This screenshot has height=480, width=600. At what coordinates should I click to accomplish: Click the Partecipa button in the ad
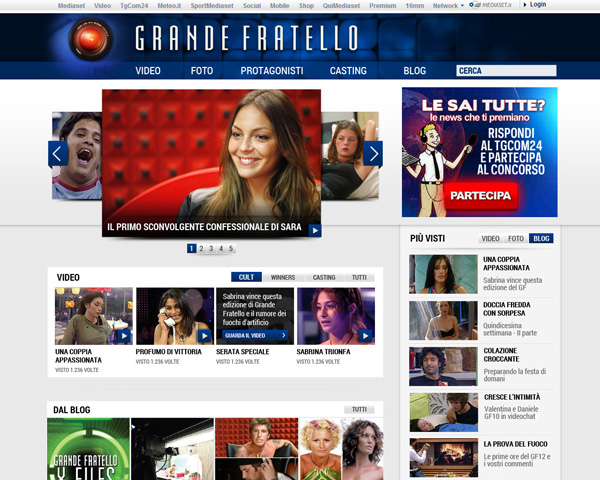(x=480, y=196)
